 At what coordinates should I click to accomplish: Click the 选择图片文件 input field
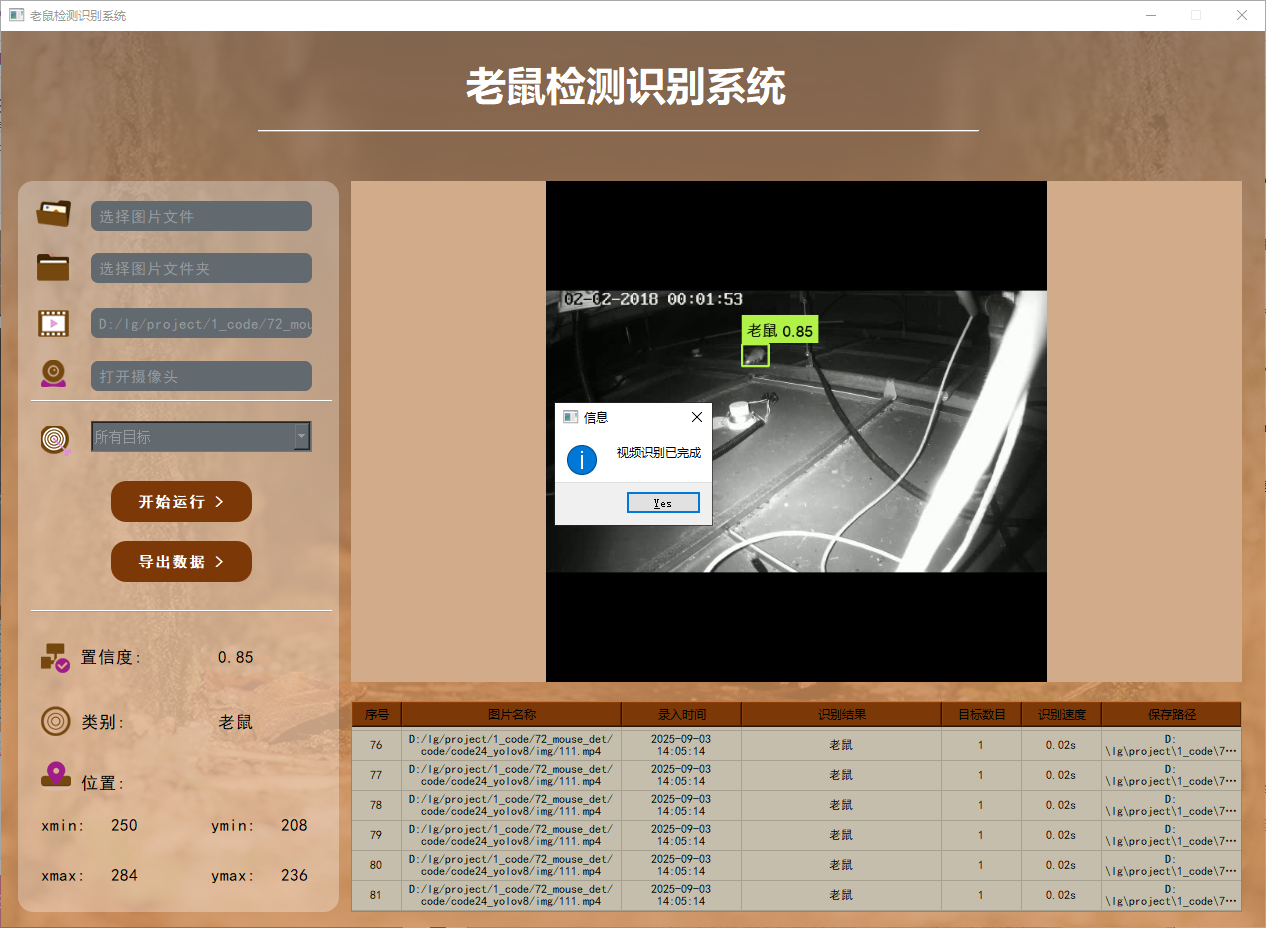(201, 216)
